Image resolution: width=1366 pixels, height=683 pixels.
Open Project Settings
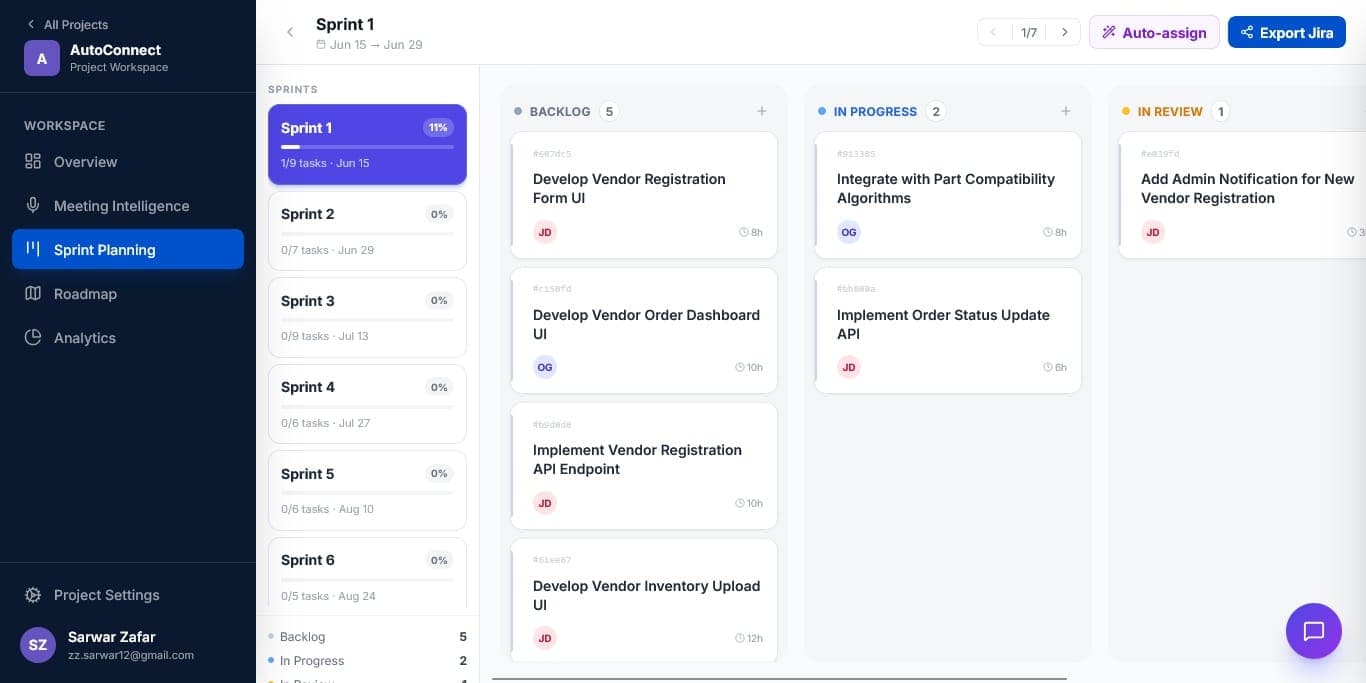[128, 595]
